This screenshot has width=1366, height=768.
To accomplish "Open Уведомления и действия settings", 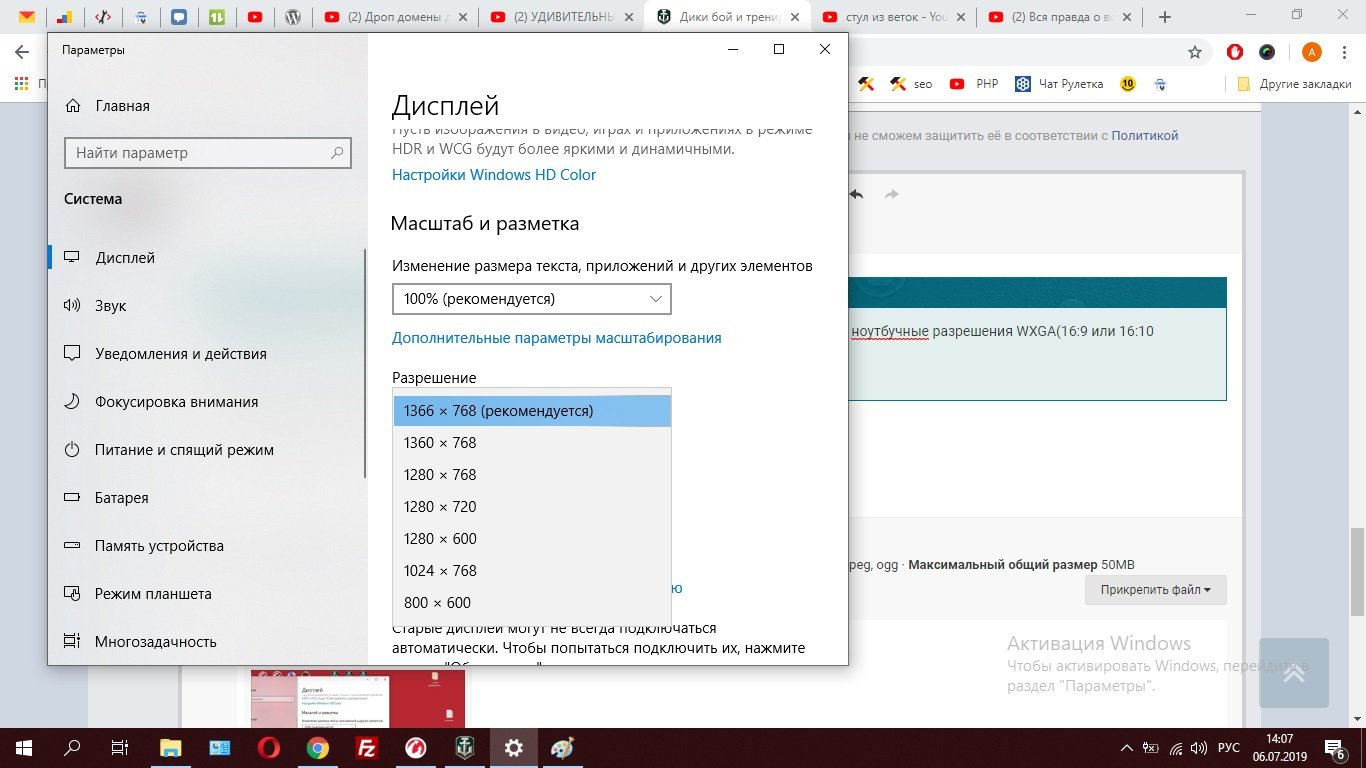I will click(x=166, y=354).
